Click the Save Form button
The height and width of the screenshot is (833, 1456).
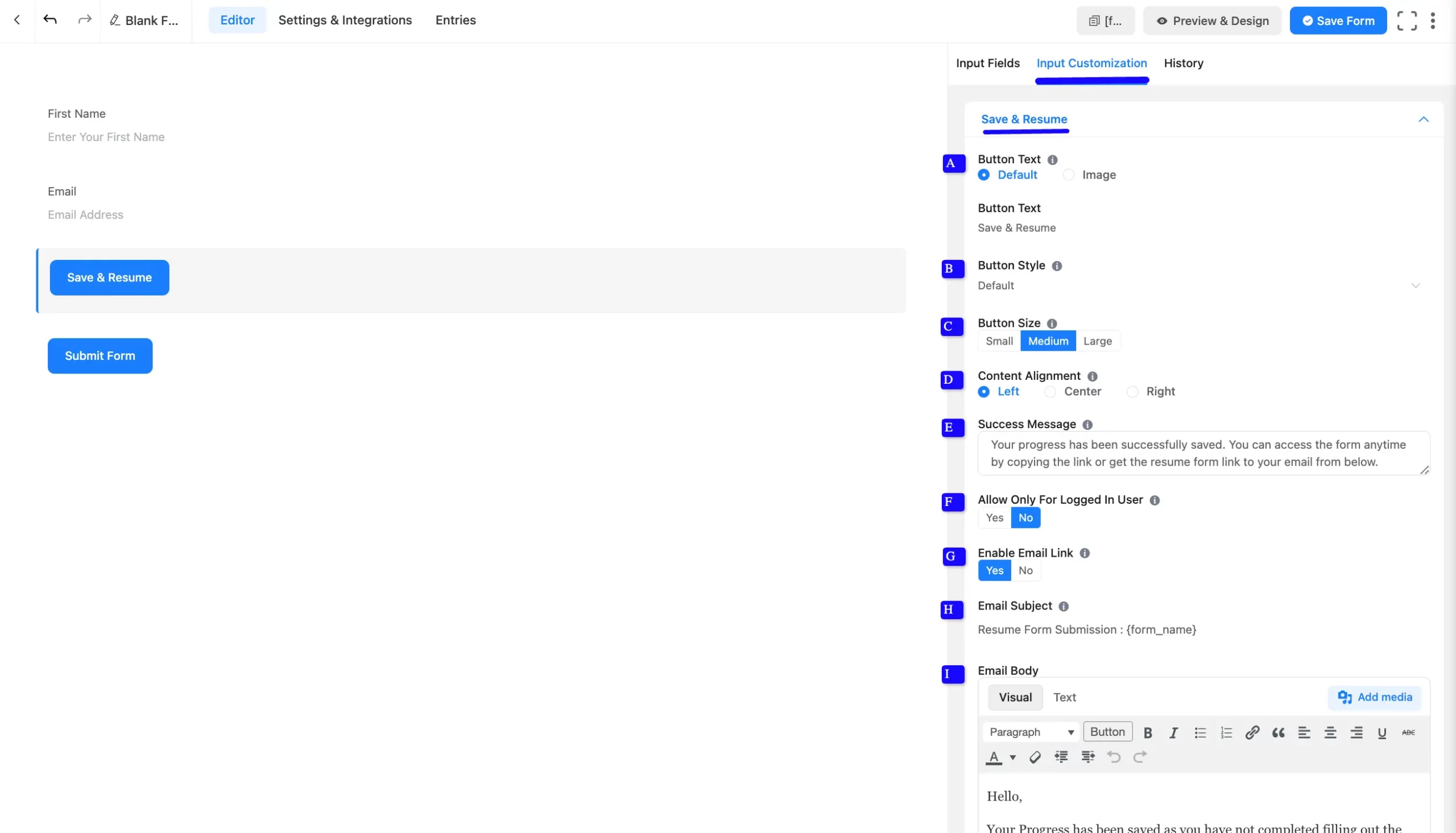1338,21
